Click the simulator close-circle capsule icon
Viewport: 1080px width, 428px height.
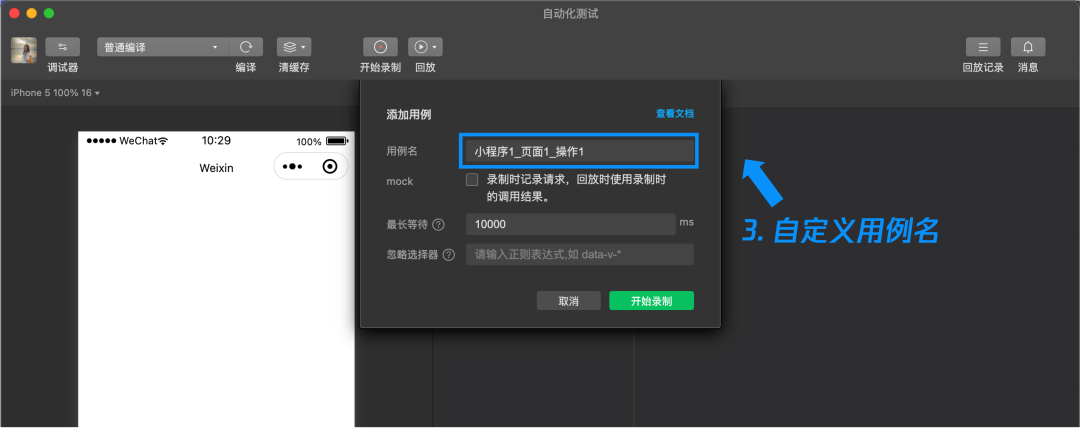coord(330,167)
